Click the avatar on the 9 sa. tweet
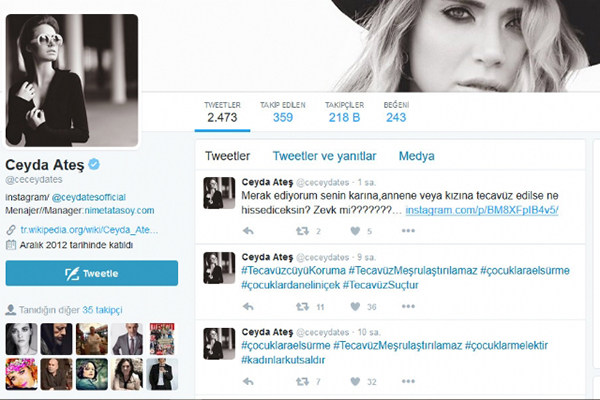 (219, 268)
